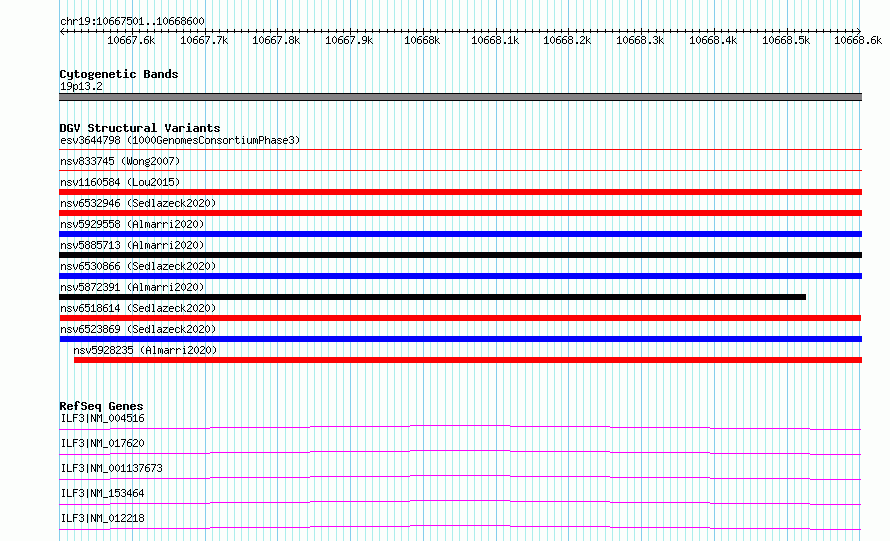Click the shorter black bar under nsv5872391
The width and height of the screenshot is (890, 541).
[x=433, y=297]
